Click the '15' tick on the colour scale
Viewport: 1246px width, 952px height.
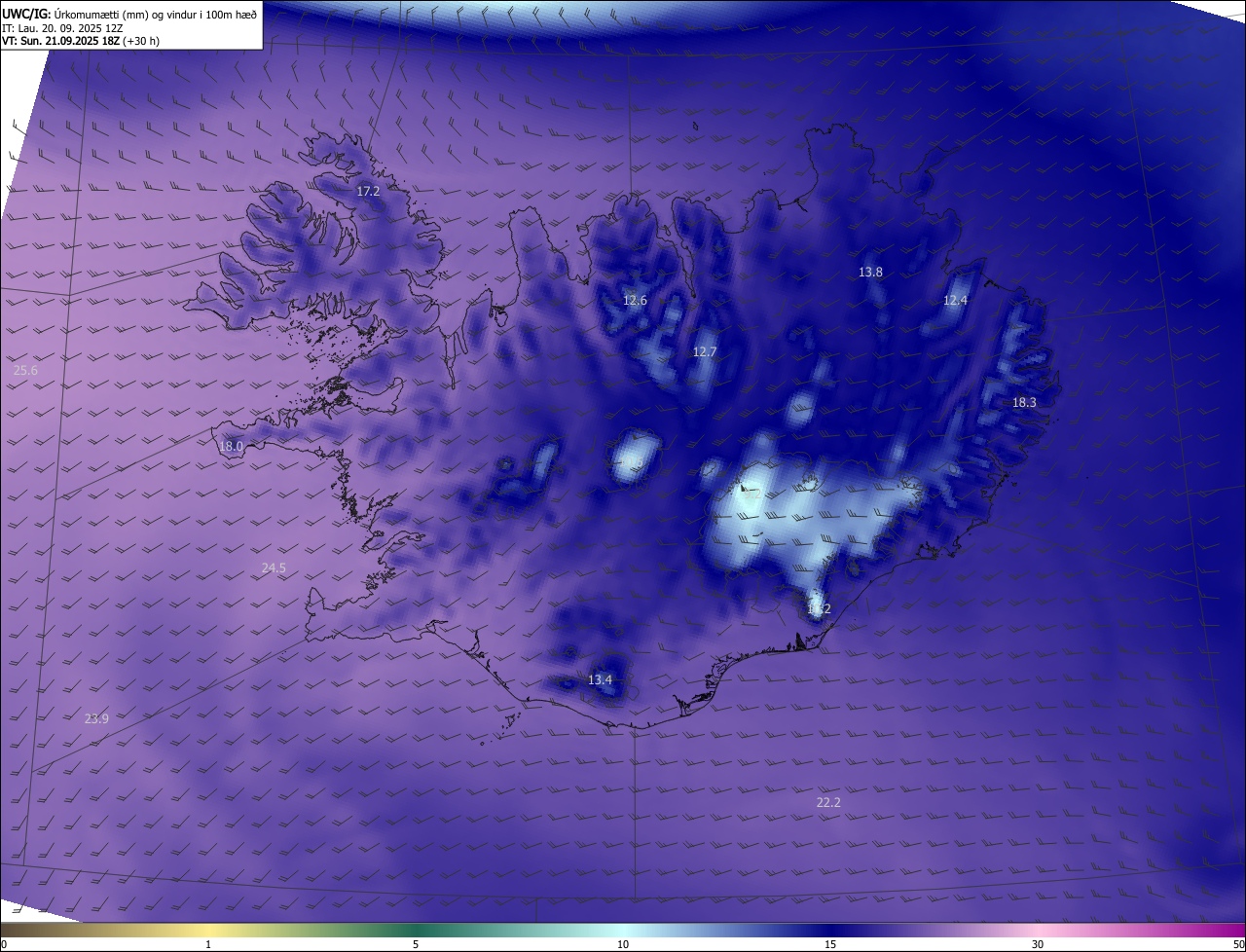830,944
